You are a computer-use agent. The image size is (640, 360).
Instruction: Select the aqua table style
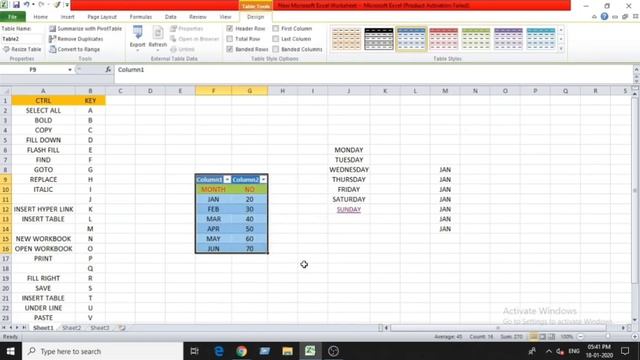click(x=541, y=39)
